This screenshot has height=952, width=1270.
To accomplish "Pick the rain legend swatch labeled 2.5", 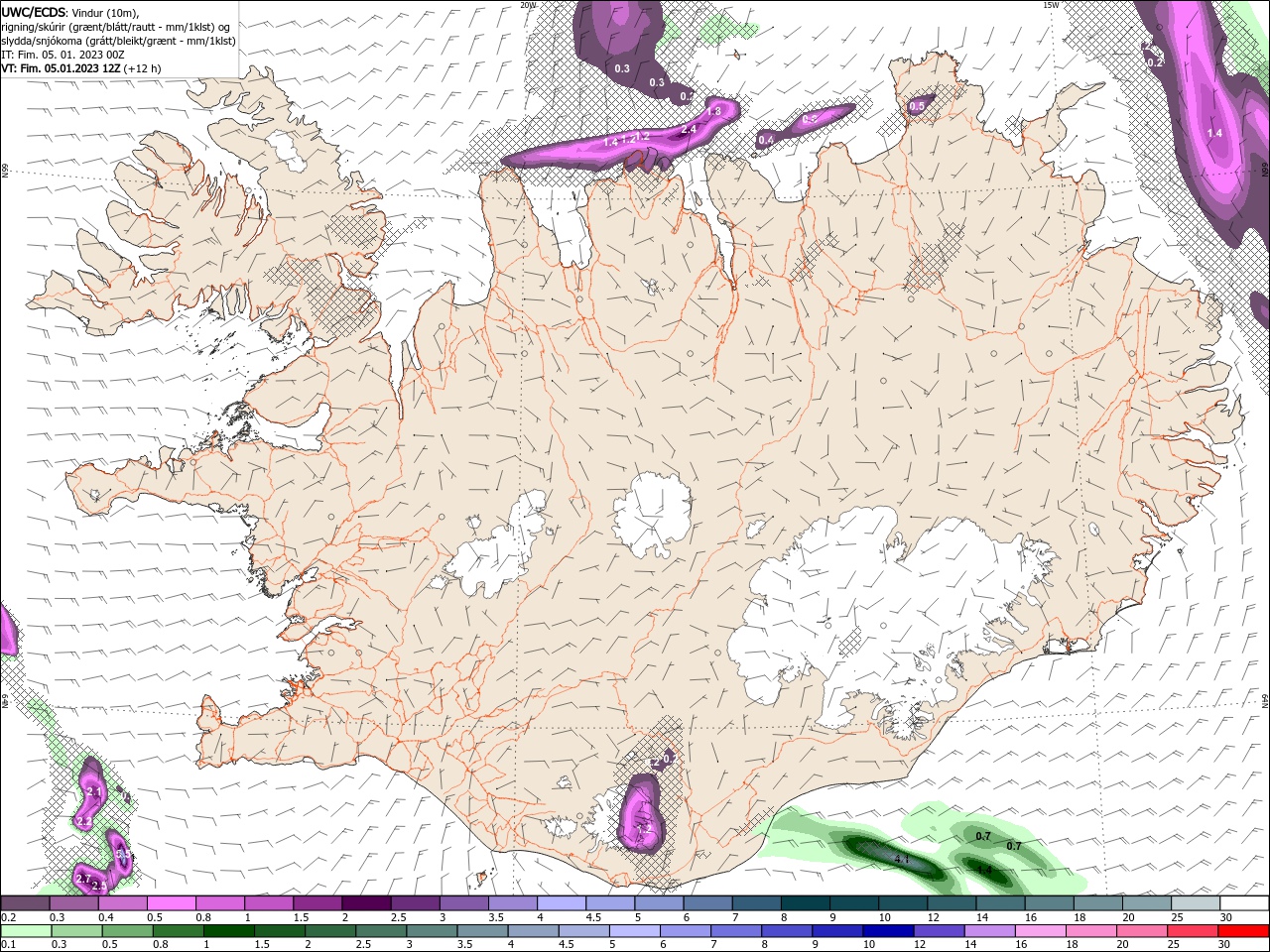I will point(381,930).
